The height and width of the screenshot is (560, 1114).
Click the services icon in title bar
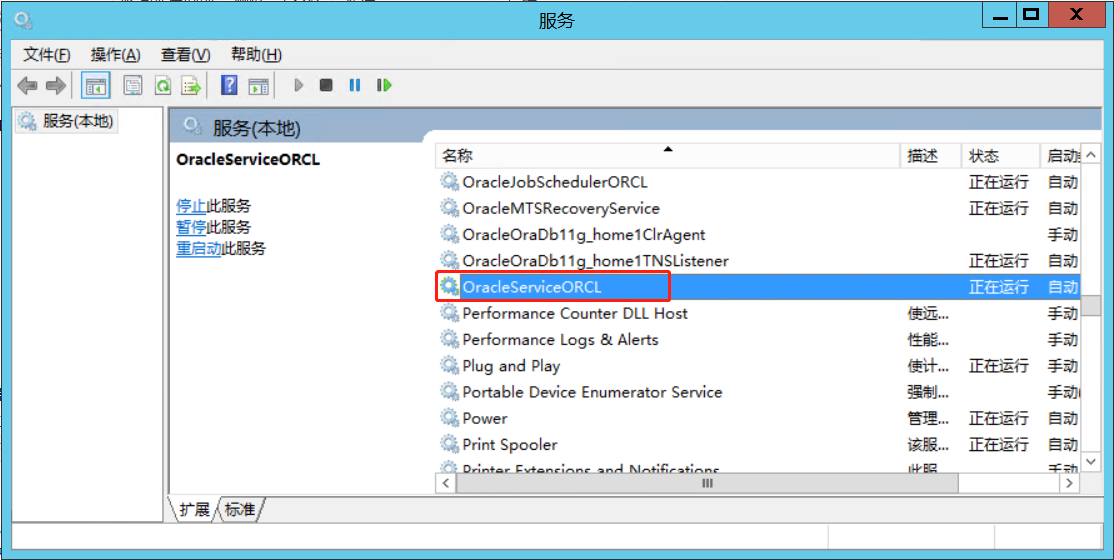click(x=22, y=21)
